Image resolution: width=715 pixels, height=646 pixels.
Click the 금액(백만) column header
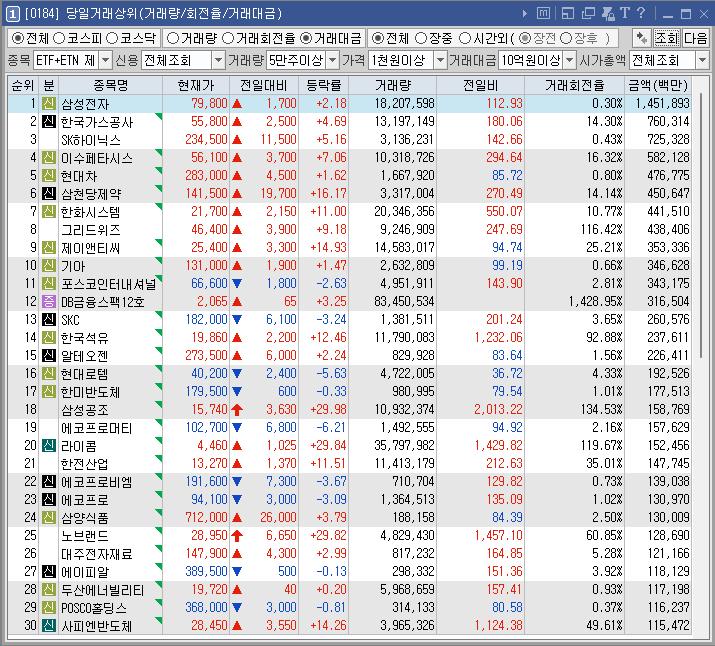point(658,85)
